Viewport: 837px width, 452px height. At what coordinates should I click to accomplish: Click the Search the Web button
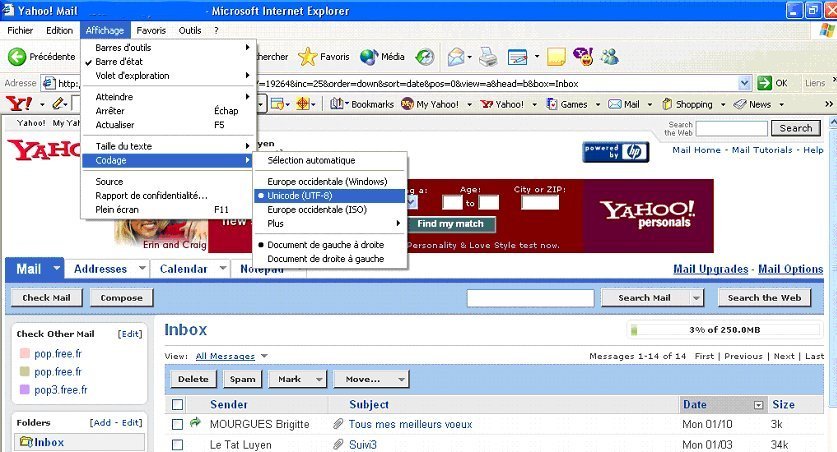point(764,298)
